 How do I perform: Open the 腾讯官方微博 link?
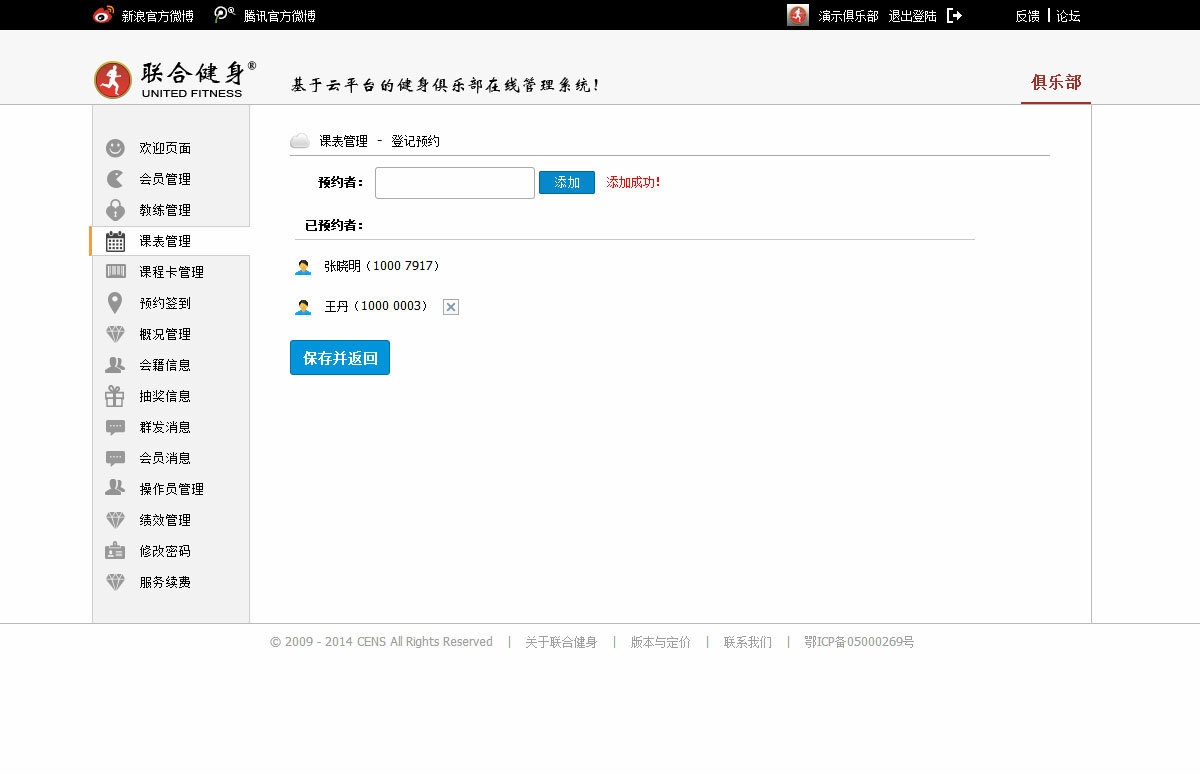279,16
